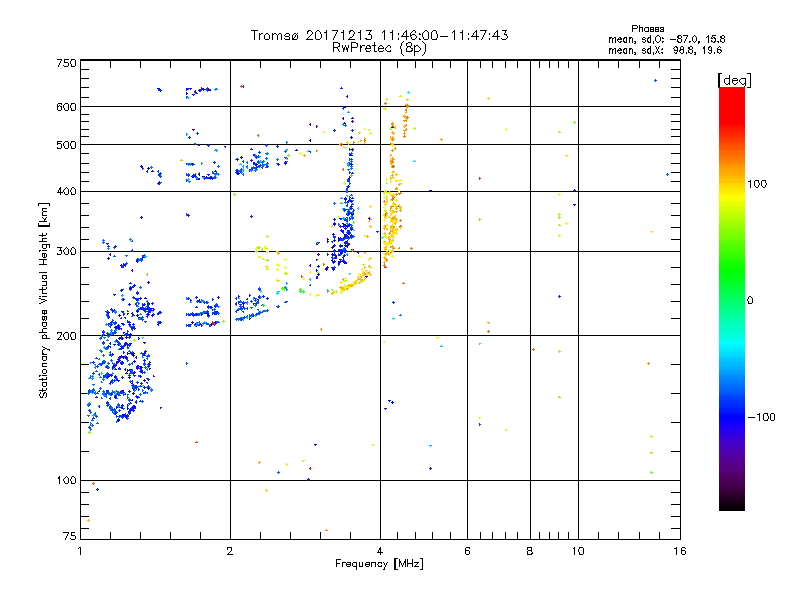Click the '[deg]' colorbar unit label

coord(734,80)
